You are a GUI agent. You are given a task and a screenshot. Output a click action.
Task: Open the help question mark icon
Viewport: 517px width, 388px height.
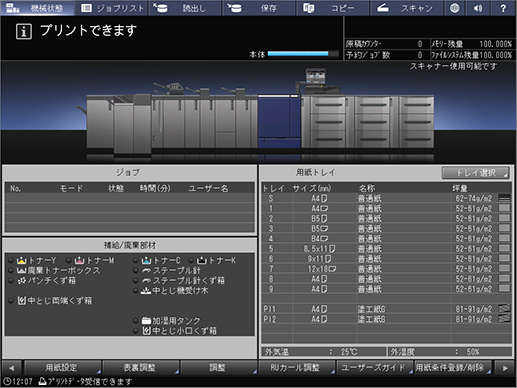pyautogui.click(x=503, y=8)
